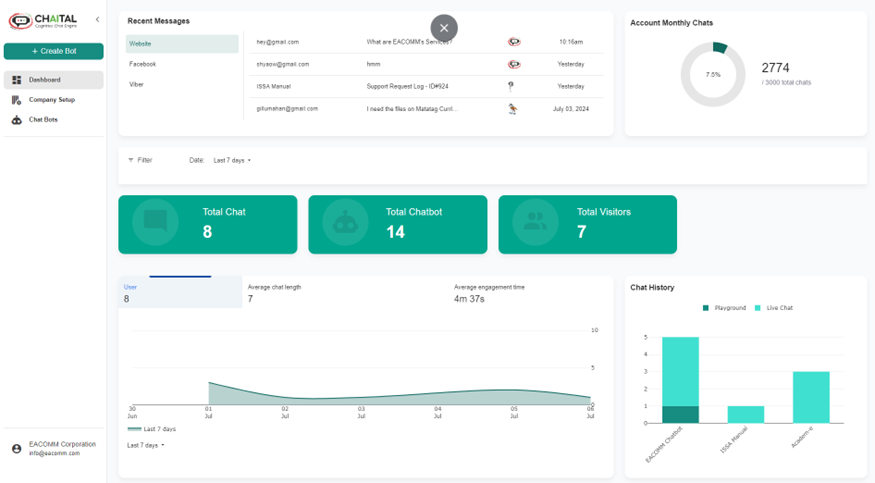Click the people icon on Total Visitors

tap(535, 222)
